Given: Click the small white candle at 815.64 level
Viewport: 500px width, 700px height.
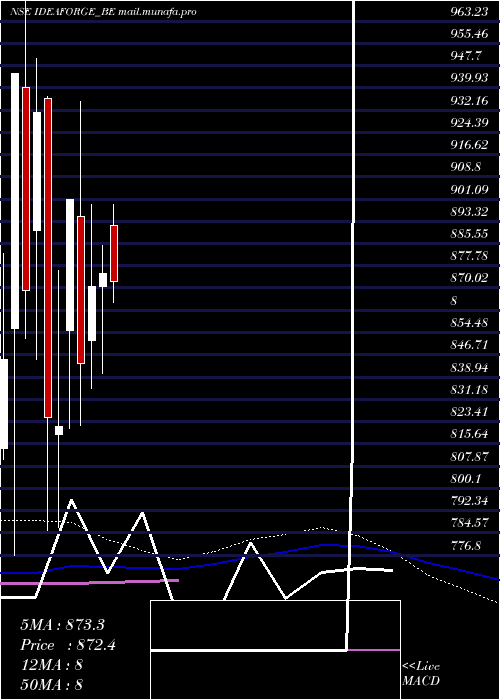Looking at the screenshot, I should coord(59,430).
